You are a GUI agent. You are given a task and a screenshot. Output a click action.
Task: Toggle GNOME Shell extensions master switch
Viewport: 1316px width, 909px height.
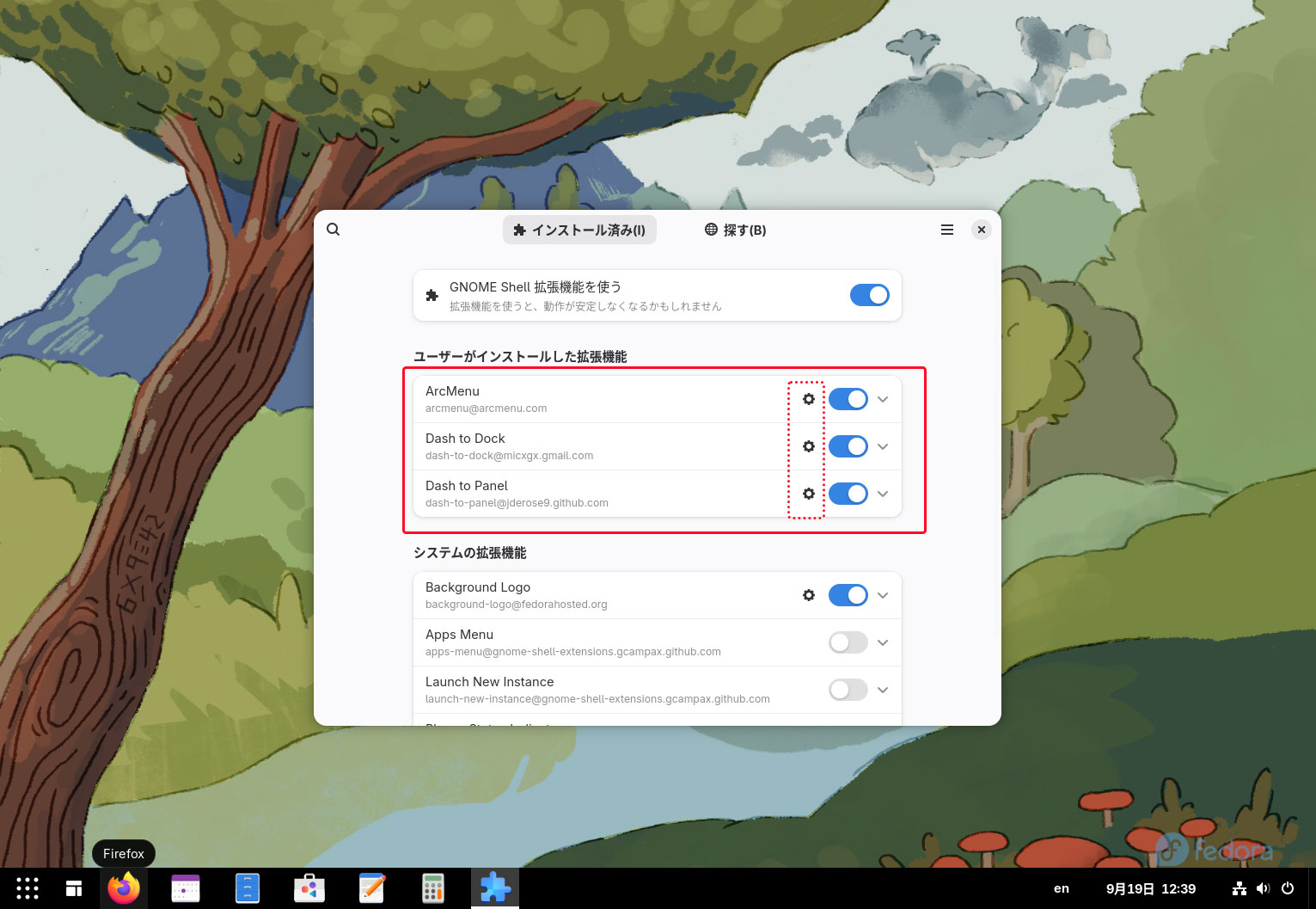[x=870, y=295]
